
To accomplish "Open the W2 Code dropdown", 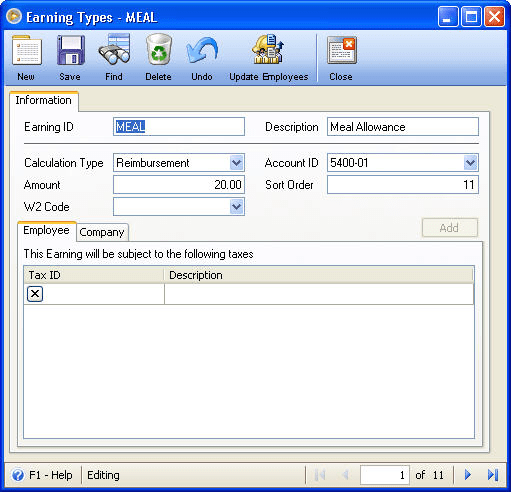I will (237, 207).
